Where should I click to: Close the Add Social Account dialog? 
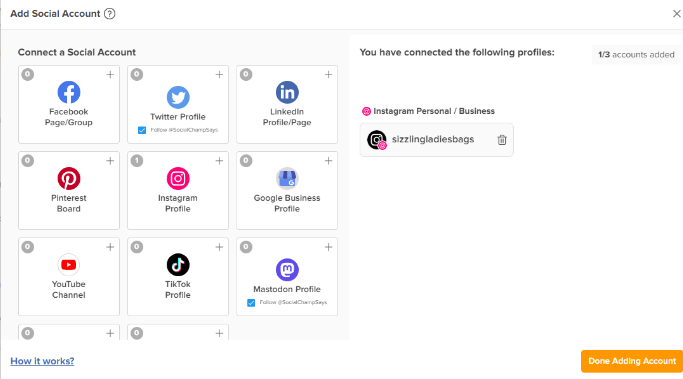coord(676,14)
